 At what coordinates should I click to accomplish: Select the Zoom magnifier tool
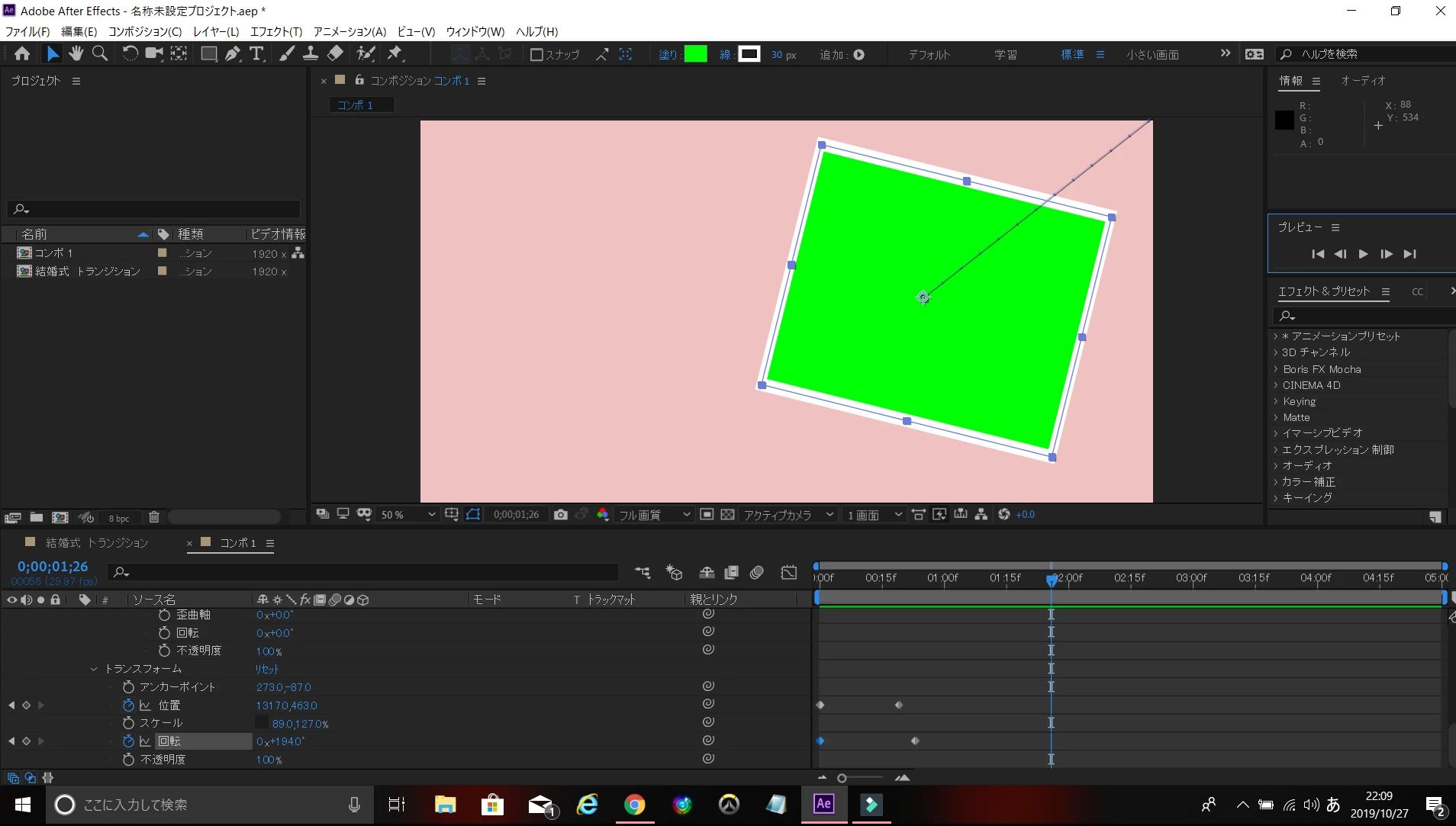[100, 53]
